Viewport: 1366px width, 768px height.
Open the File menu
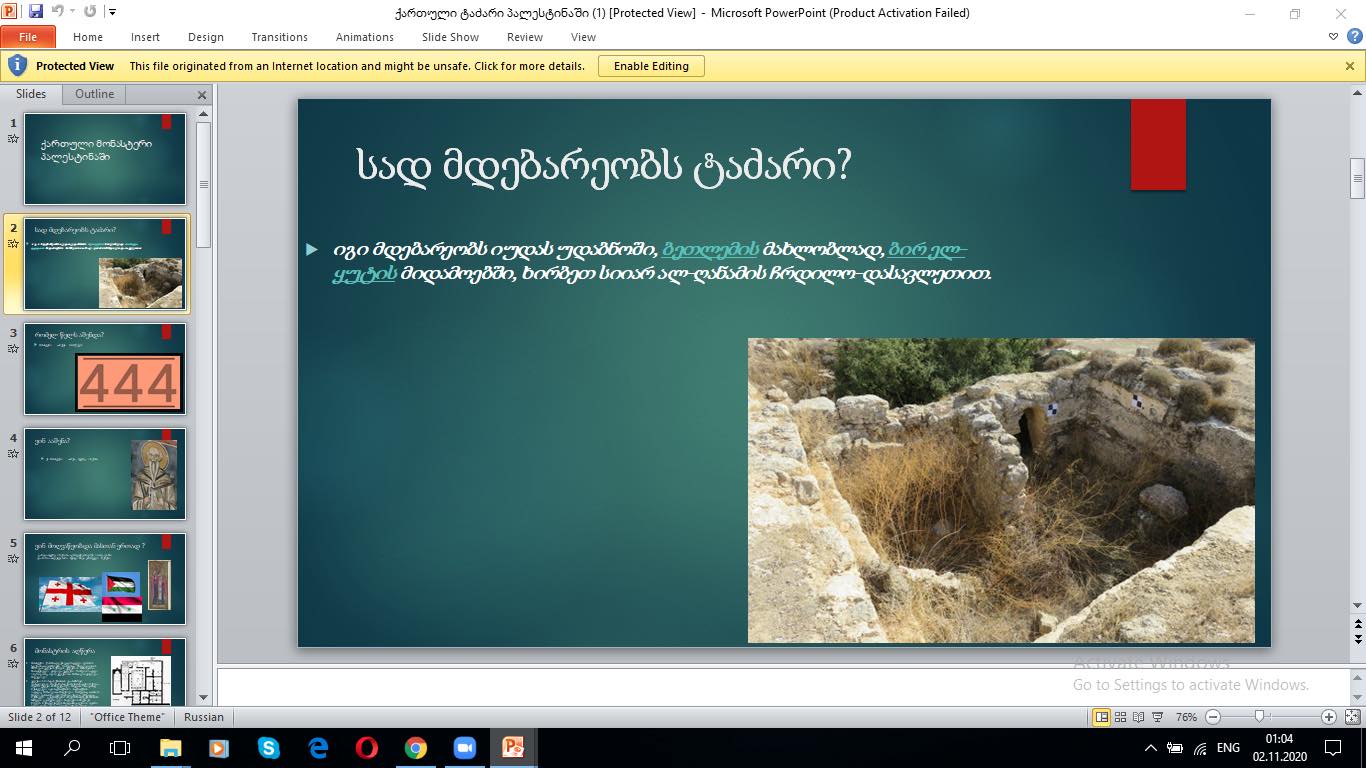tap(27, 37)
